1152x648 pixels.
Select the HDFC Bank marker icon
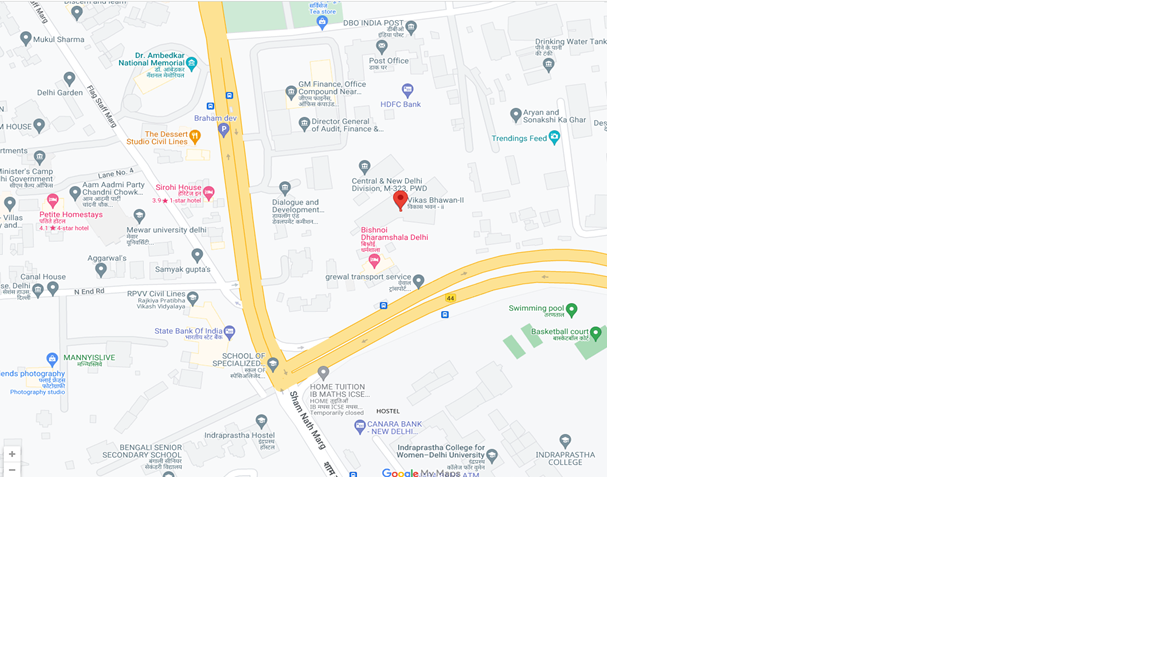tap(408, 90)
